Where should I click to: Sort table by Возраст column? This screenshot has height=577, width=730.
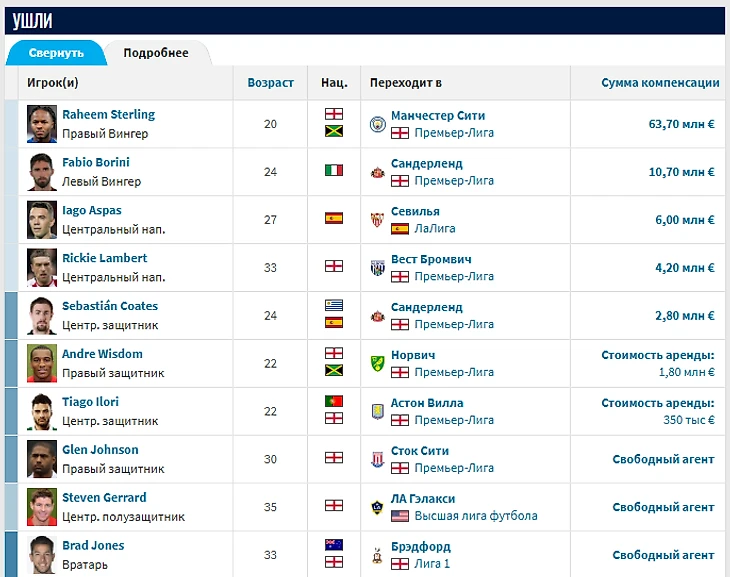point(270,83)
